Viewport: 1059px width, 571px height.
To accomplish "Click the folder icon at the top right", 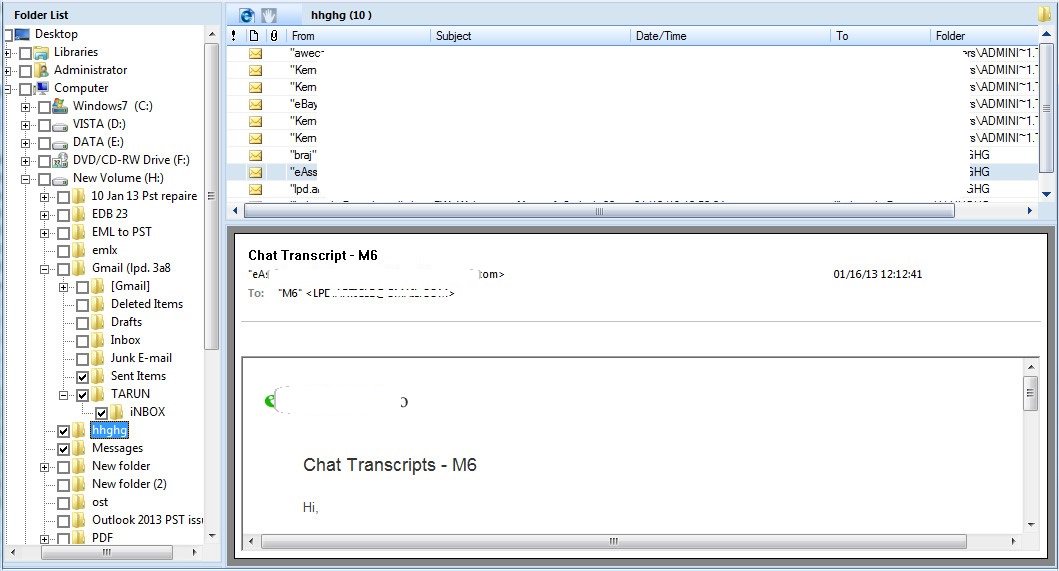I will click(1045, 14).
